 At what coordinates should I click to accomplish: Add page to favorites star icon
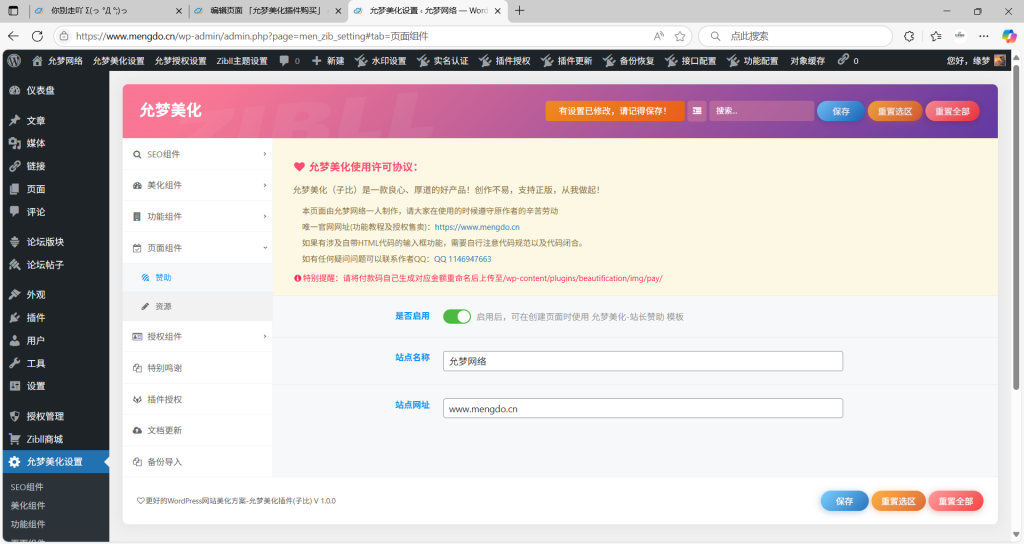[x=680, y=36]
